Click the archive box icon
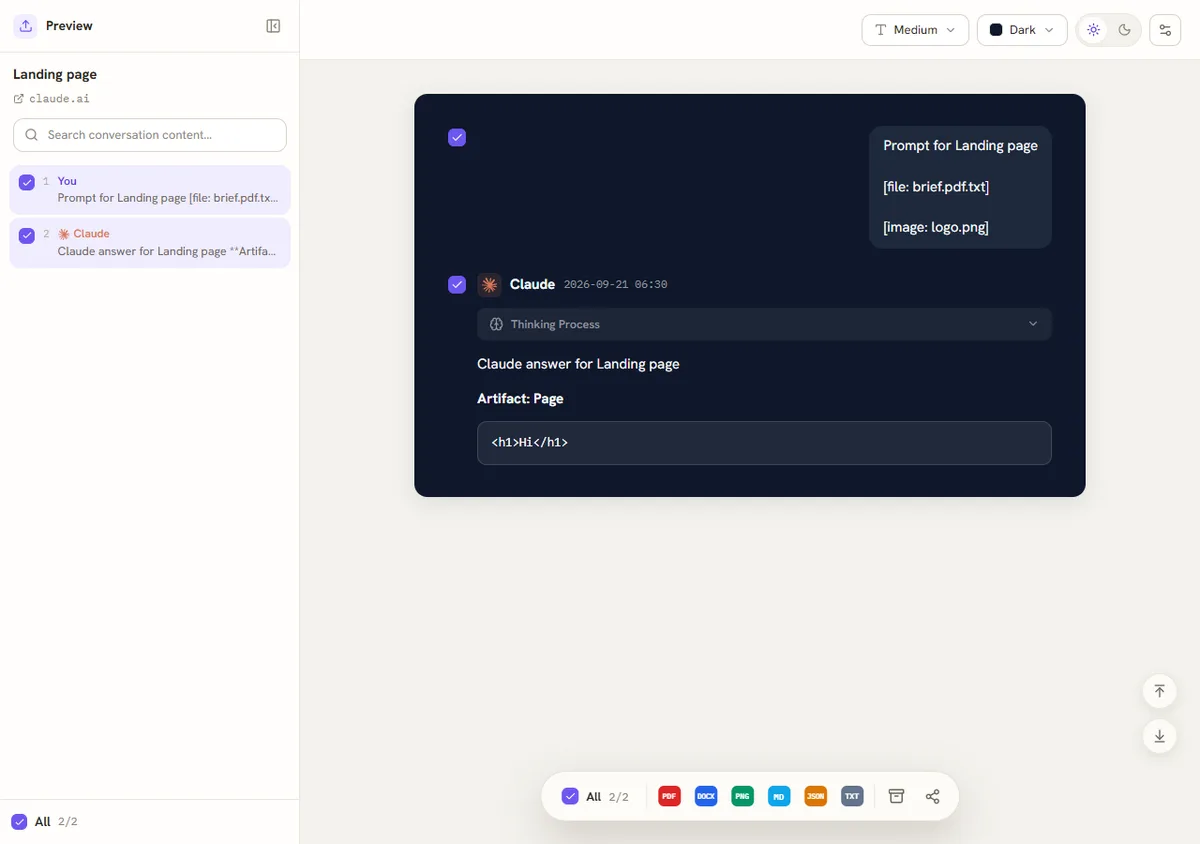The image size is (1200, 844). tap(897, 797)
